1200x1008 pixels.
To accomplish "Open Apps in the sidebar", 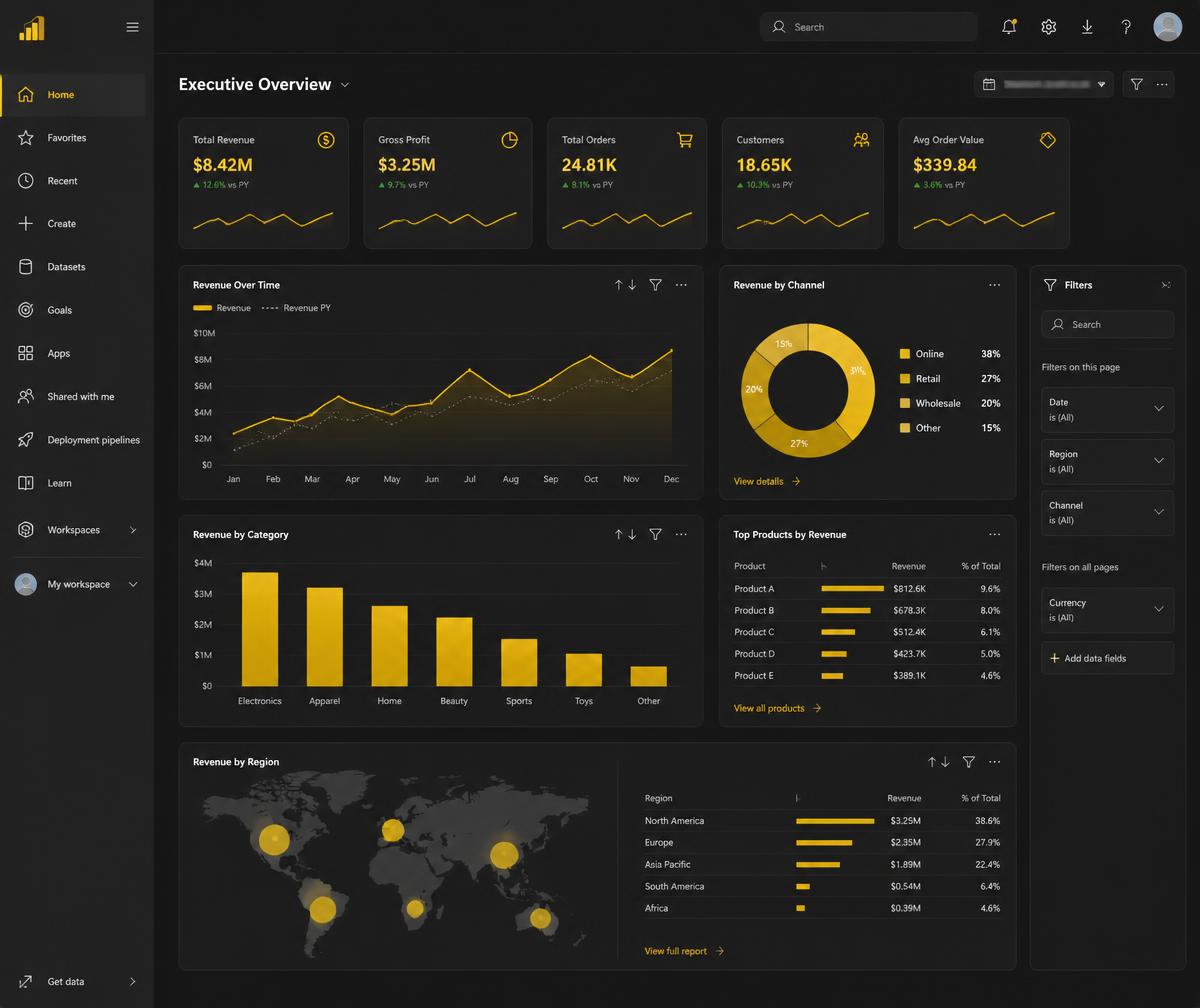I will click(x=74, y=353).
